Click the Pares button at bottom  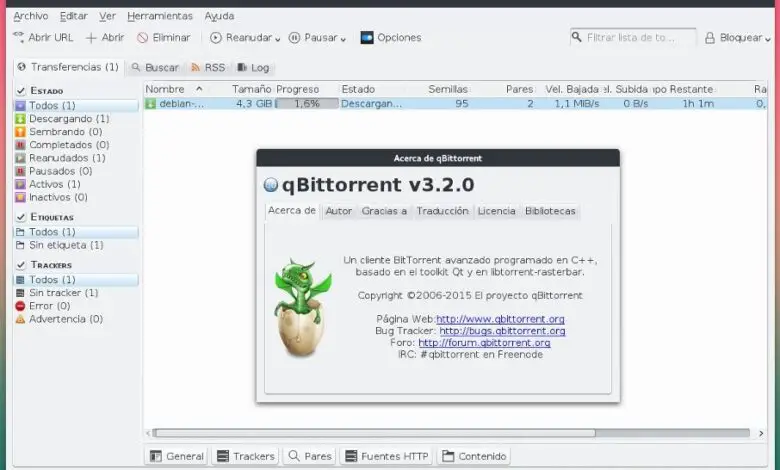310,456
